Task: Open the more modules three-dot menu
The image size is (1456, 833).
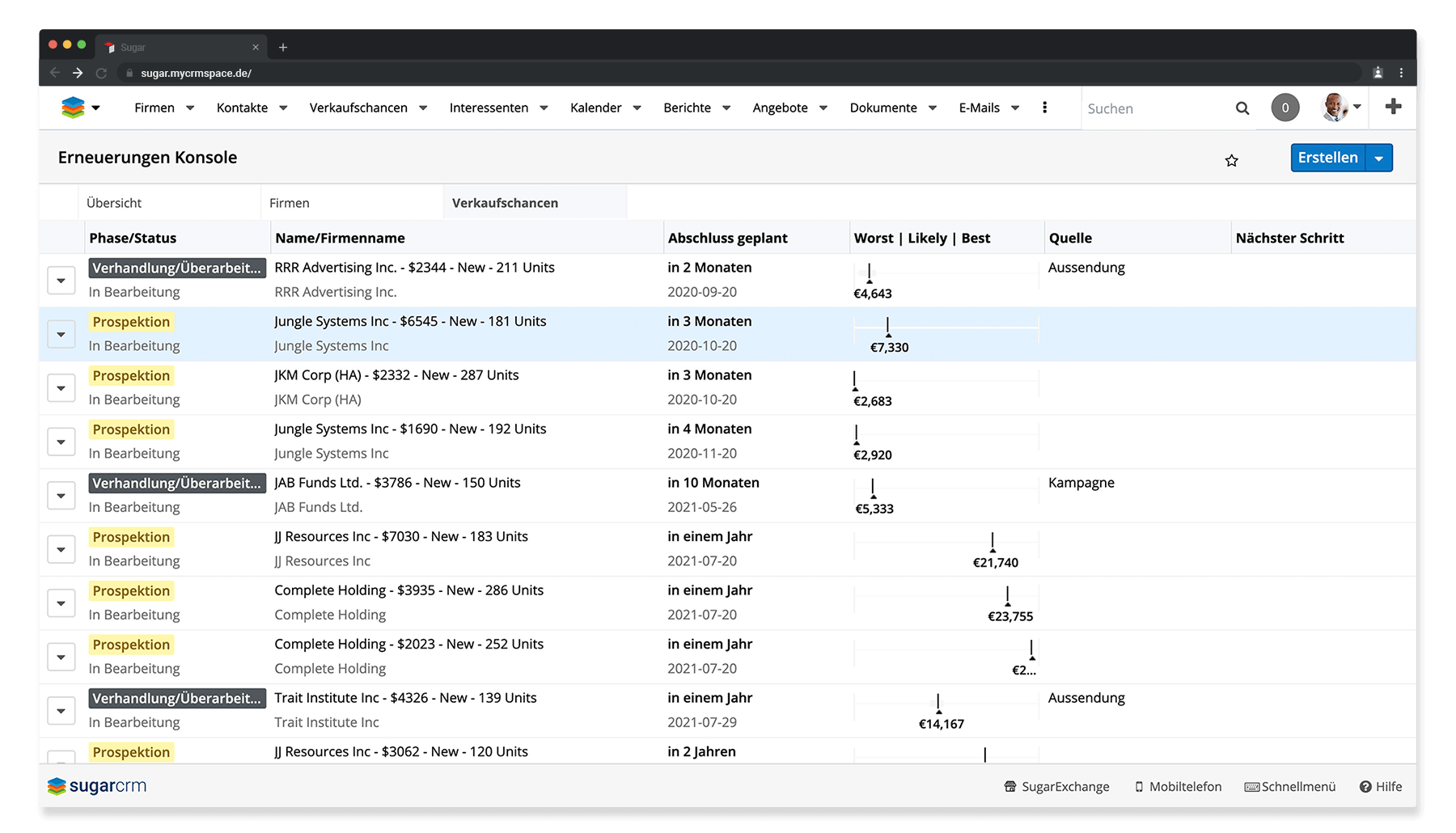Action: [x=1044, y=108]
